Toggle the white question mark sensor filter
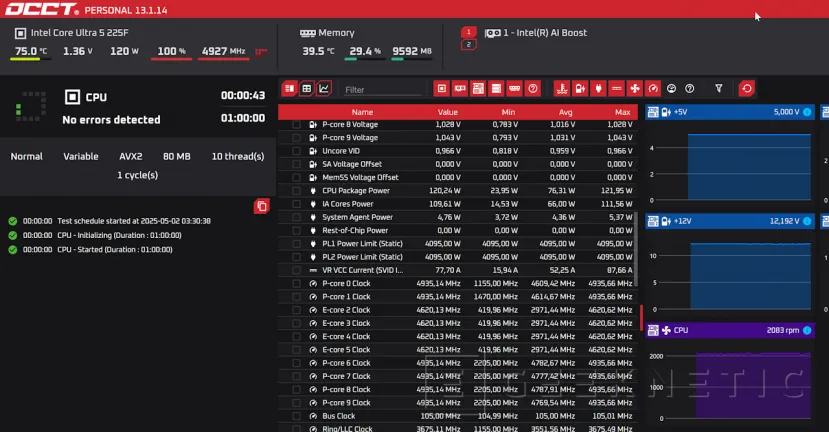The image size is (829, 432). [689, 89]
